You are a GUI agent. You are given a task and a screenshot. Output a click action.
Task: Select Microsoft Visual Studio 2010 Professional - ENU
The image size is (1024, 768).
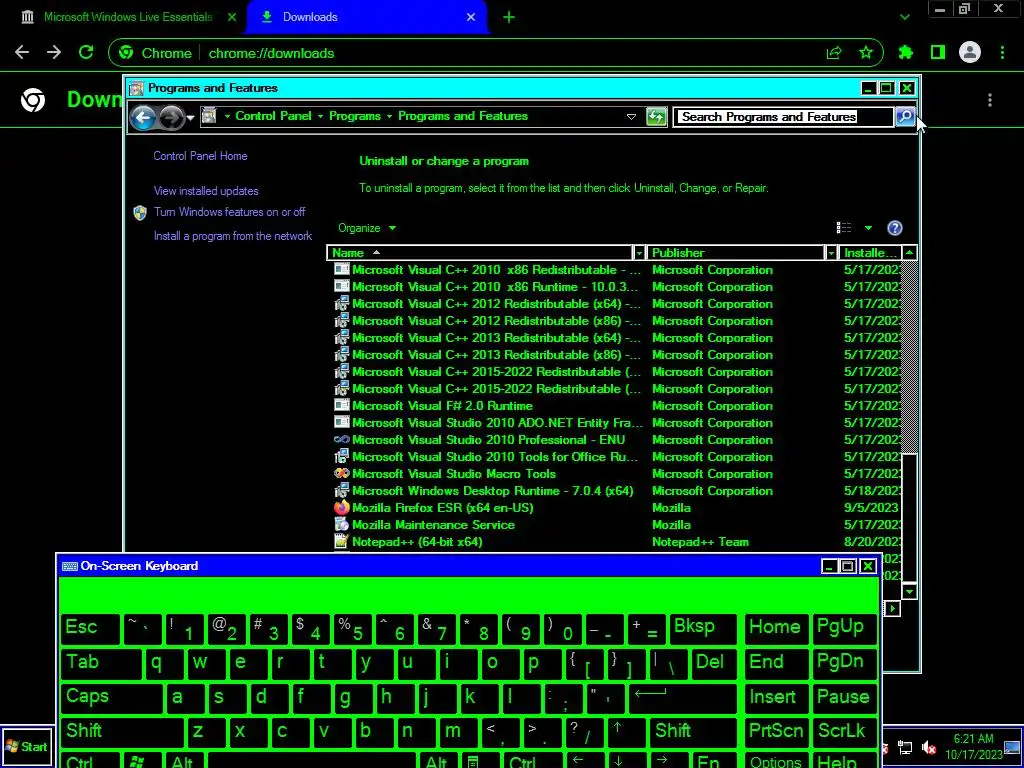click(488, 440)
